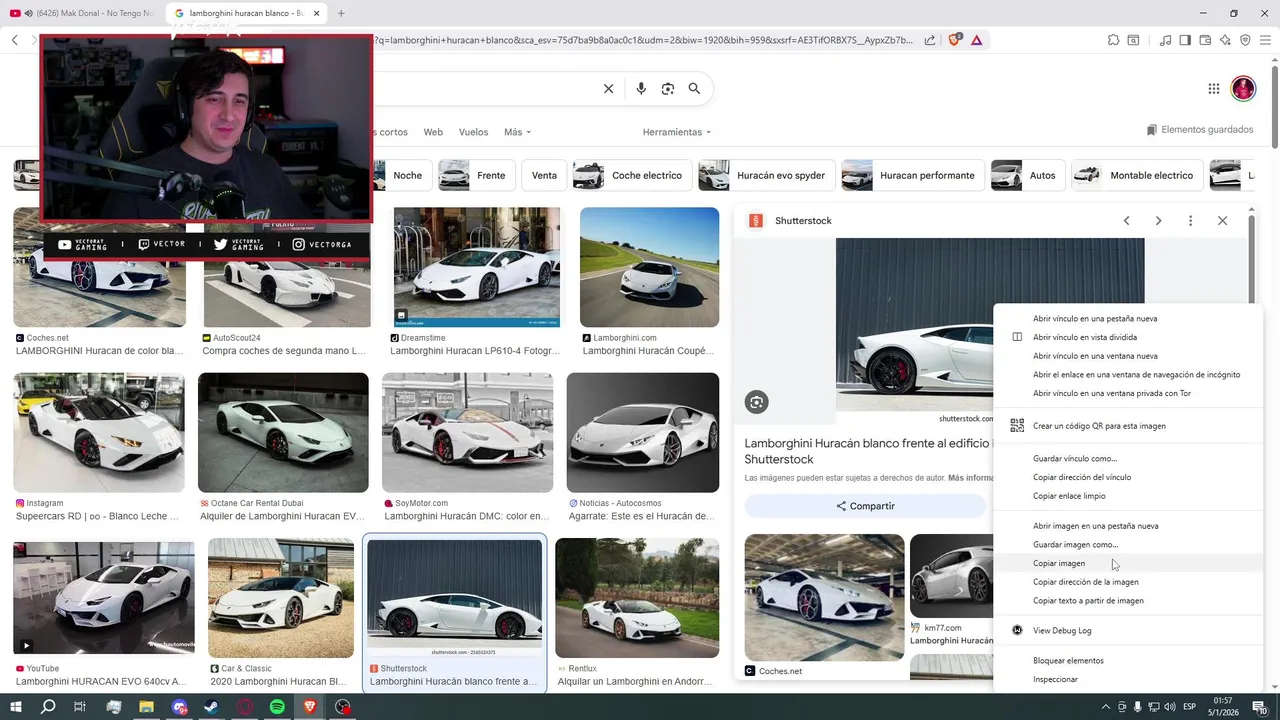1280x720 pixels.
Task: Open the SoyMotor.com Huracán DMC thumbnail
Action: [x=467, y=433]
